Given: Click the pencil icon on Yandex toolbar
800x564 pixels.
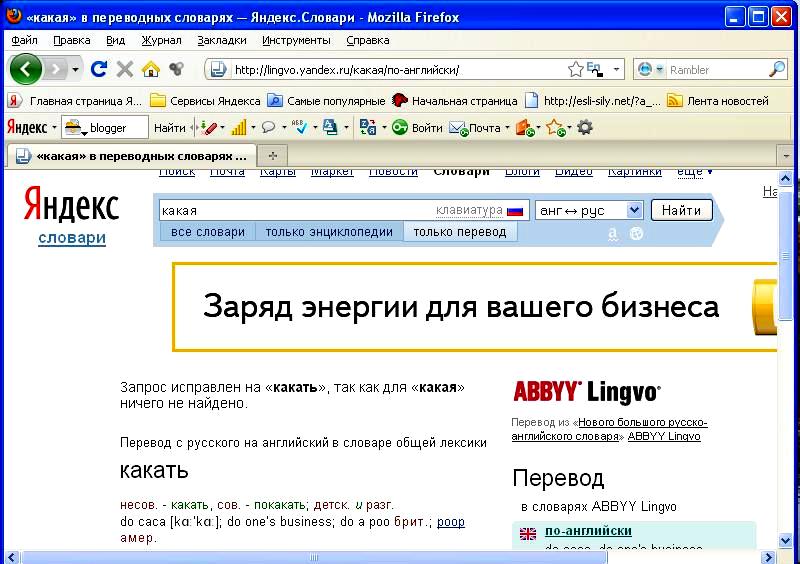Looking at the screenshot, I should tap(208, 128).
